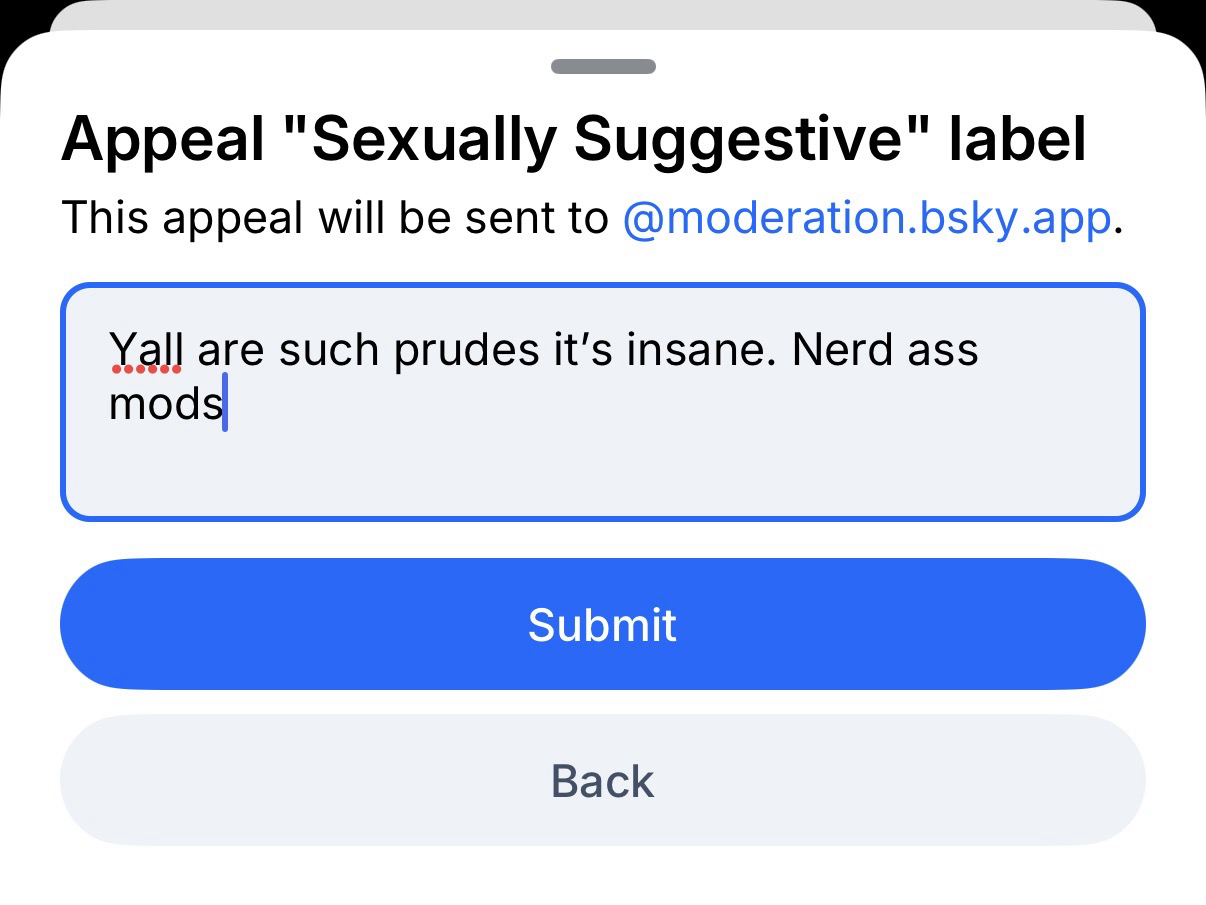Image resolution: width=1206 pixels, height=905 pixels.
Task: Click the word "label" in the heading
Action: [1017, 140]
